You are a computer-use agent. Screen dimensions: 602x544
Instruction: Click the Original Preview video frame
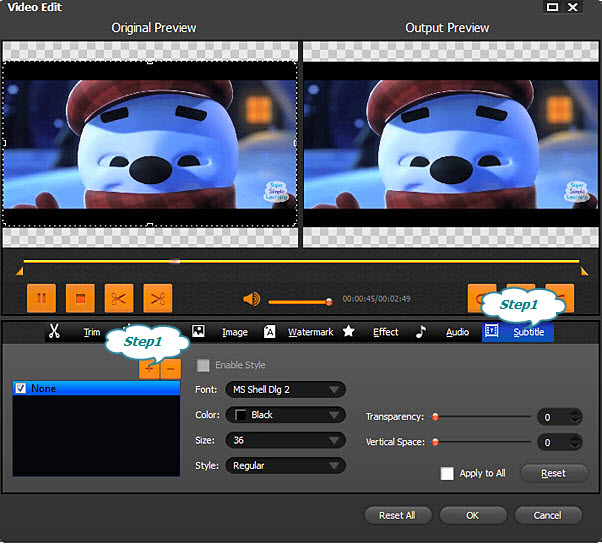(x=150, y=144)
